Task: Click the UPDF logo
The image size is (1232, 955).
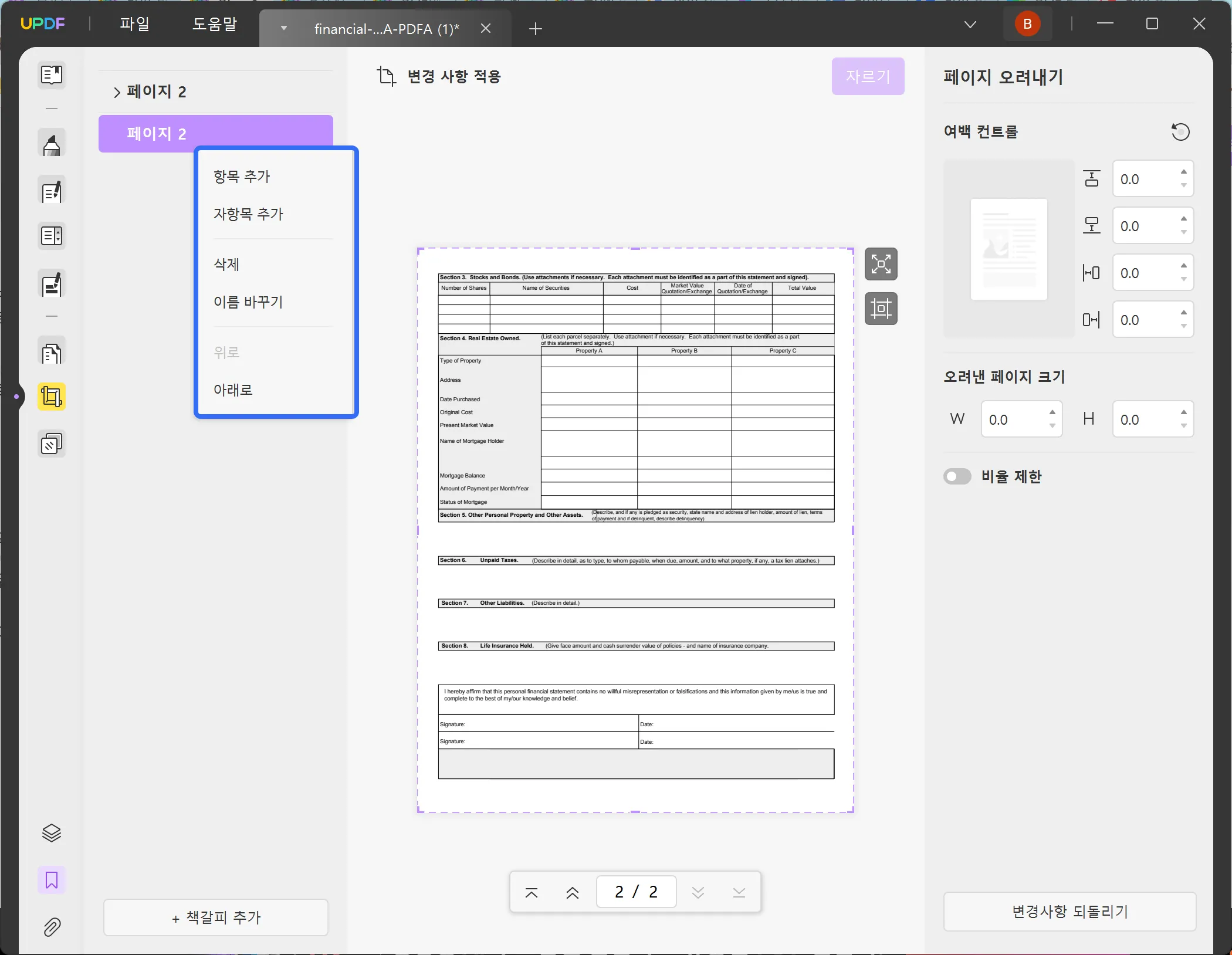Action: pos(43,24)
